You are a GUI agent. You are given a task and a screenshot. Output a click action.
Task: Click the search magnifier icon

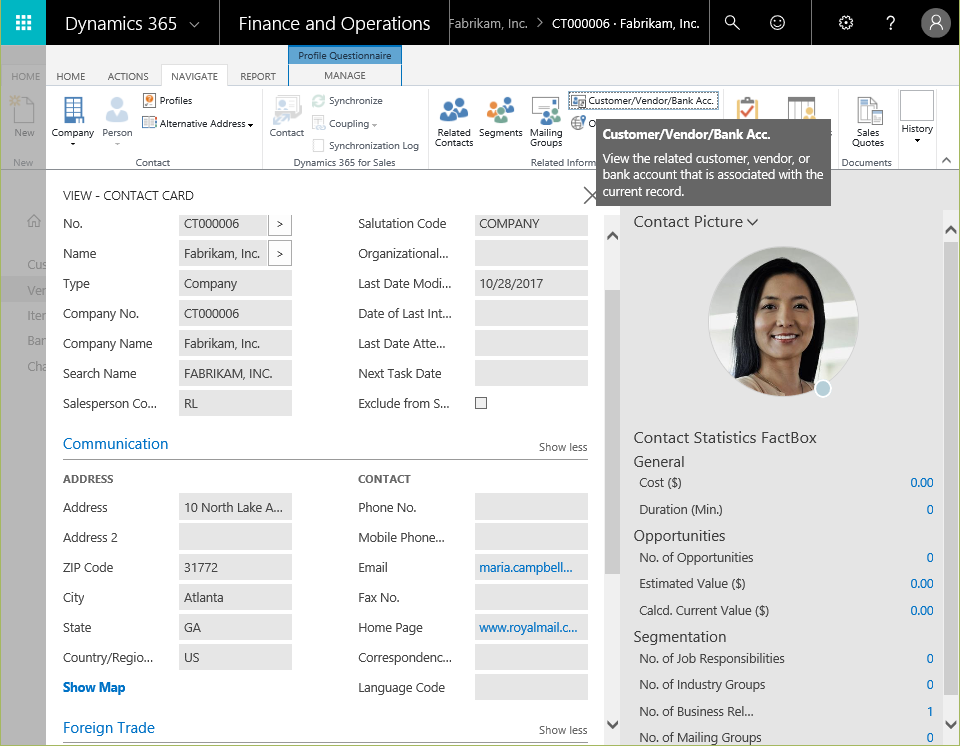[732, 23]
